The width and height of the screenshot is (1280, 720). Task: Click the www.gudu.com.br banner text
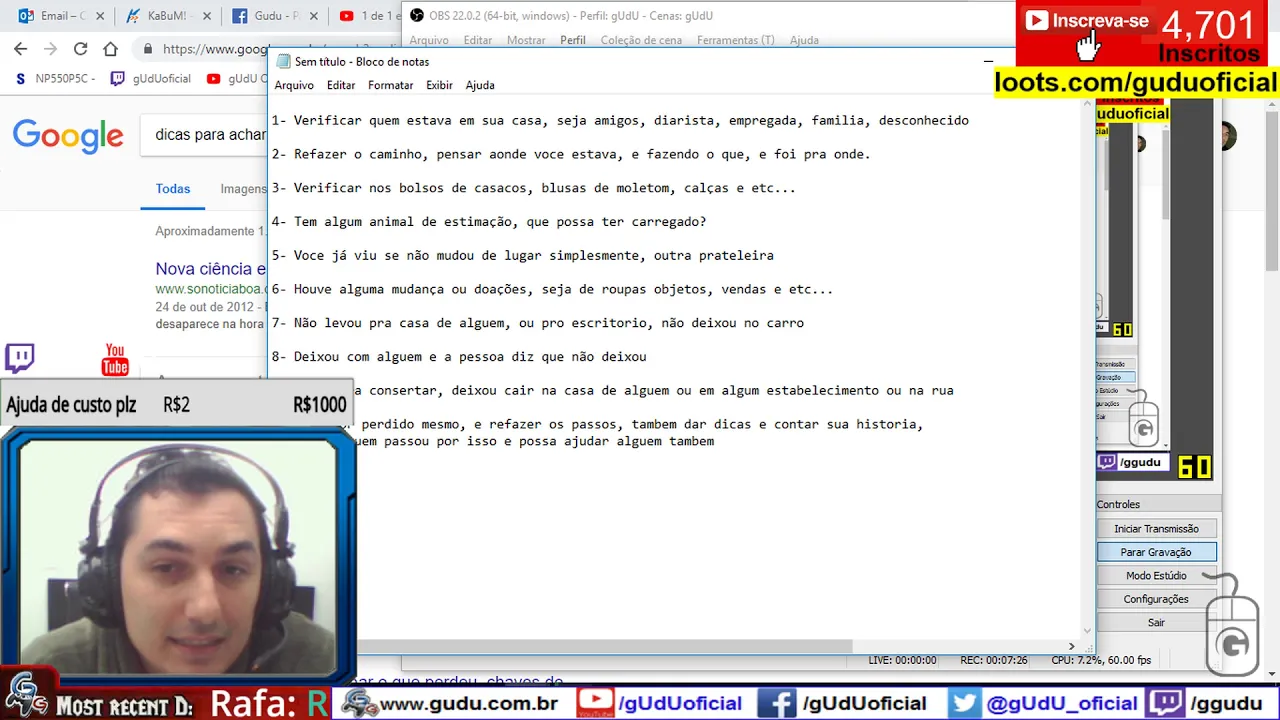[x=468, y=703]
